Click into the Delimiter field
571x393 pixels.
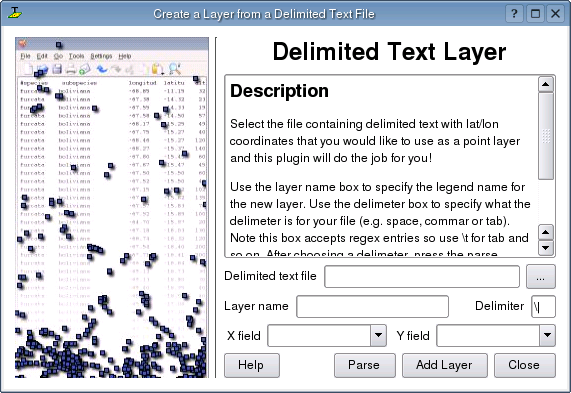[543, 306]
